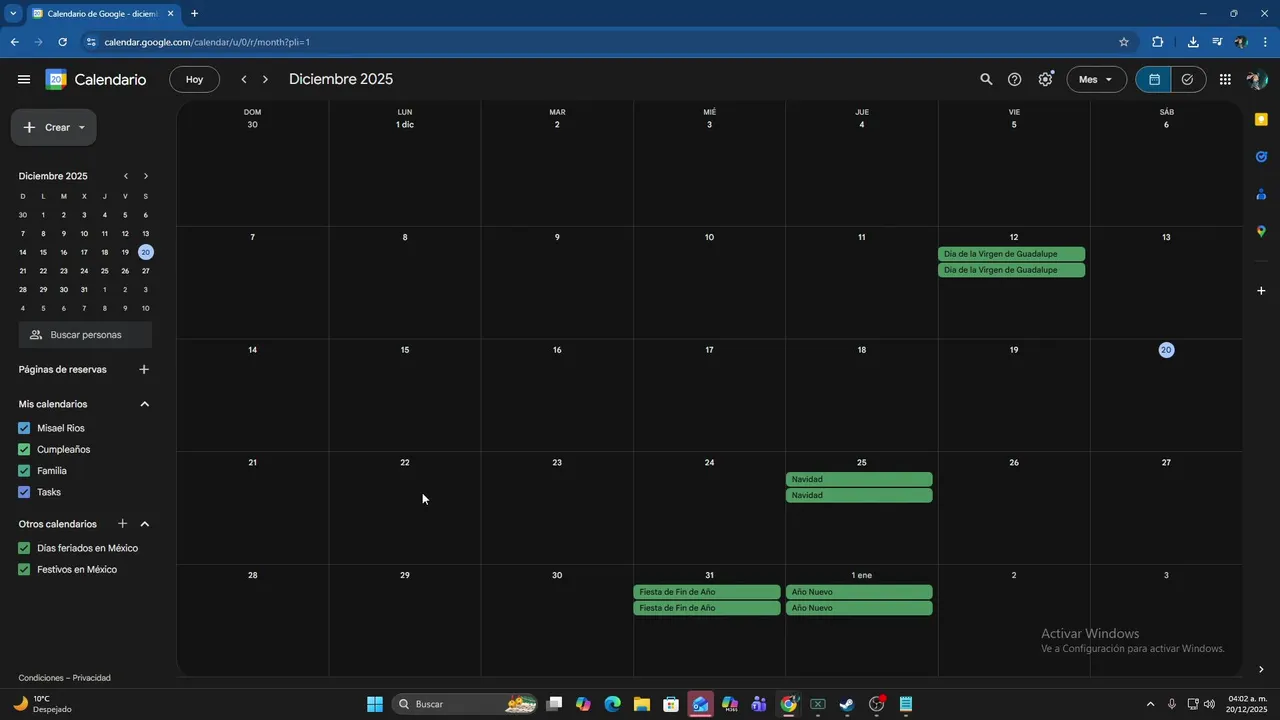The height and width of the screenshot is (720, 1280).
Task: Toggle Familia calendar checkbox
Action: click(x=24, y=471)
